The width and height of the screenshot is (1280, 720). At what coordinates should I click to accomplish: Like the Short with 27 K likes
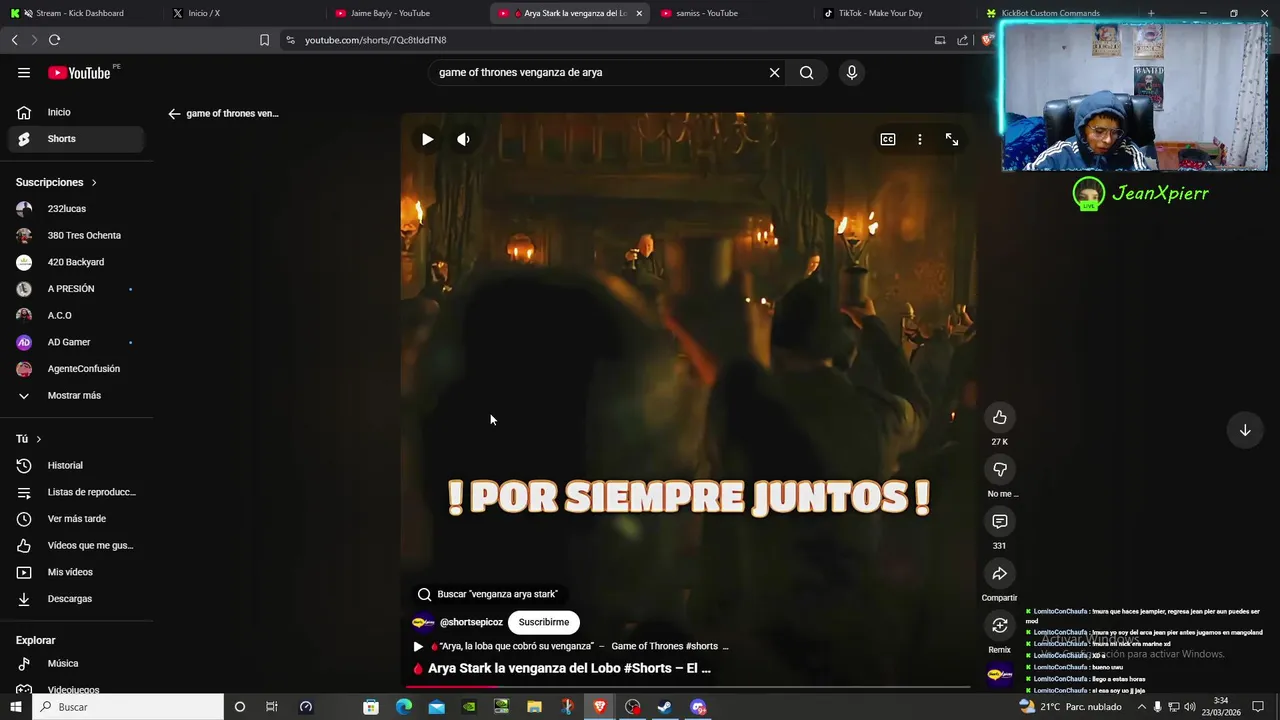point(999,417)
